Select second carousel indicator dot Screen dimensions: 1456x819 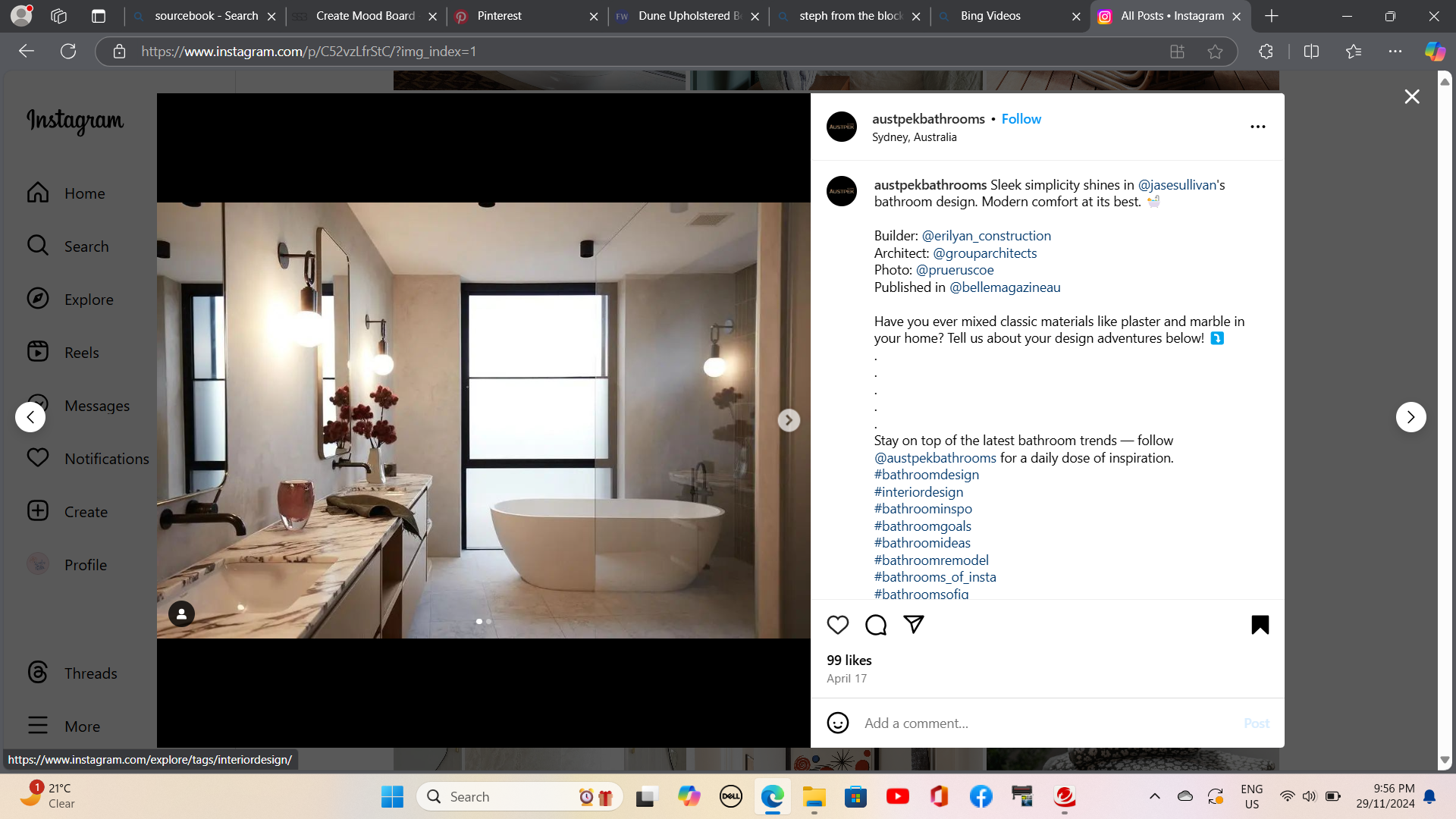point(489,621)
